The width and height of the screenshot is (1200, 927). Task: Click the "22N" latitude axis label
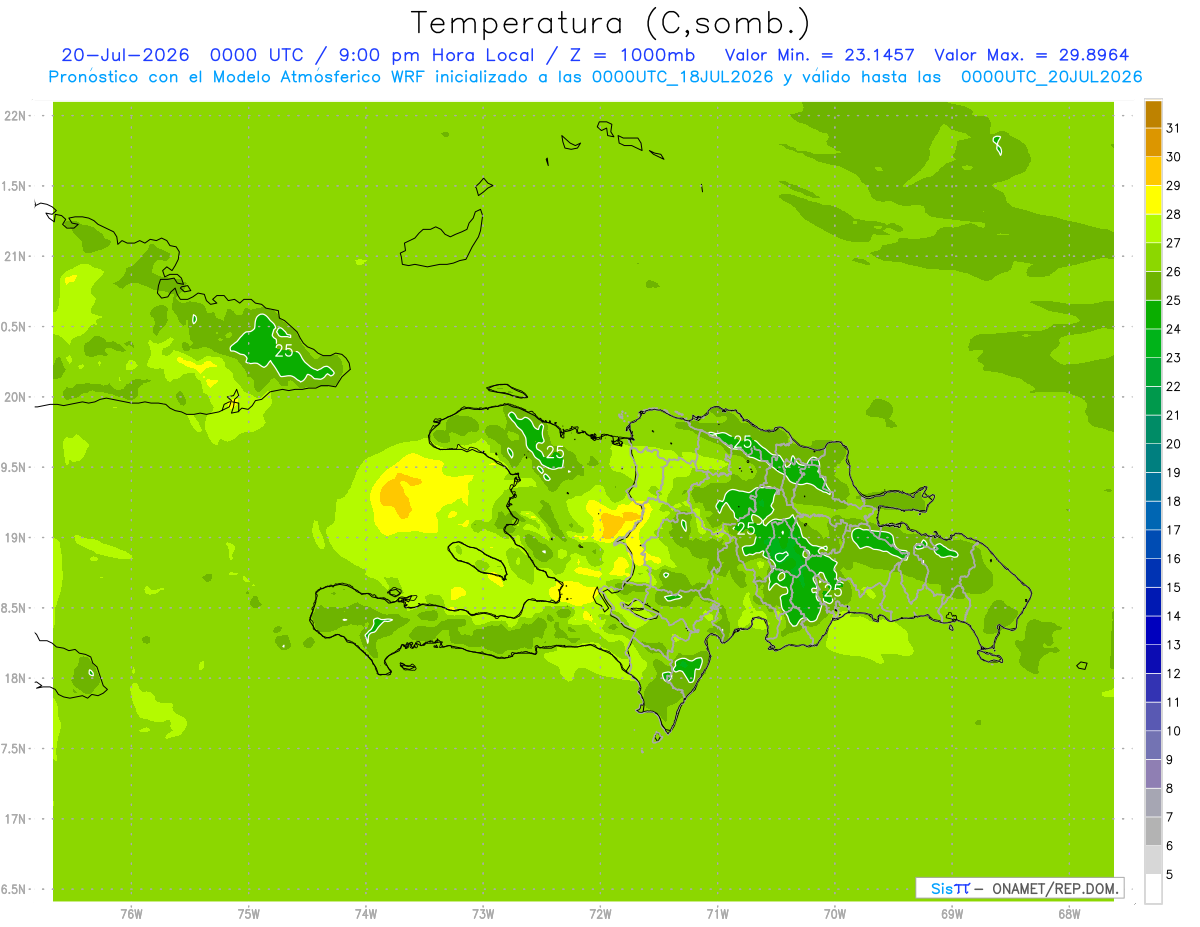pos(17,116)
